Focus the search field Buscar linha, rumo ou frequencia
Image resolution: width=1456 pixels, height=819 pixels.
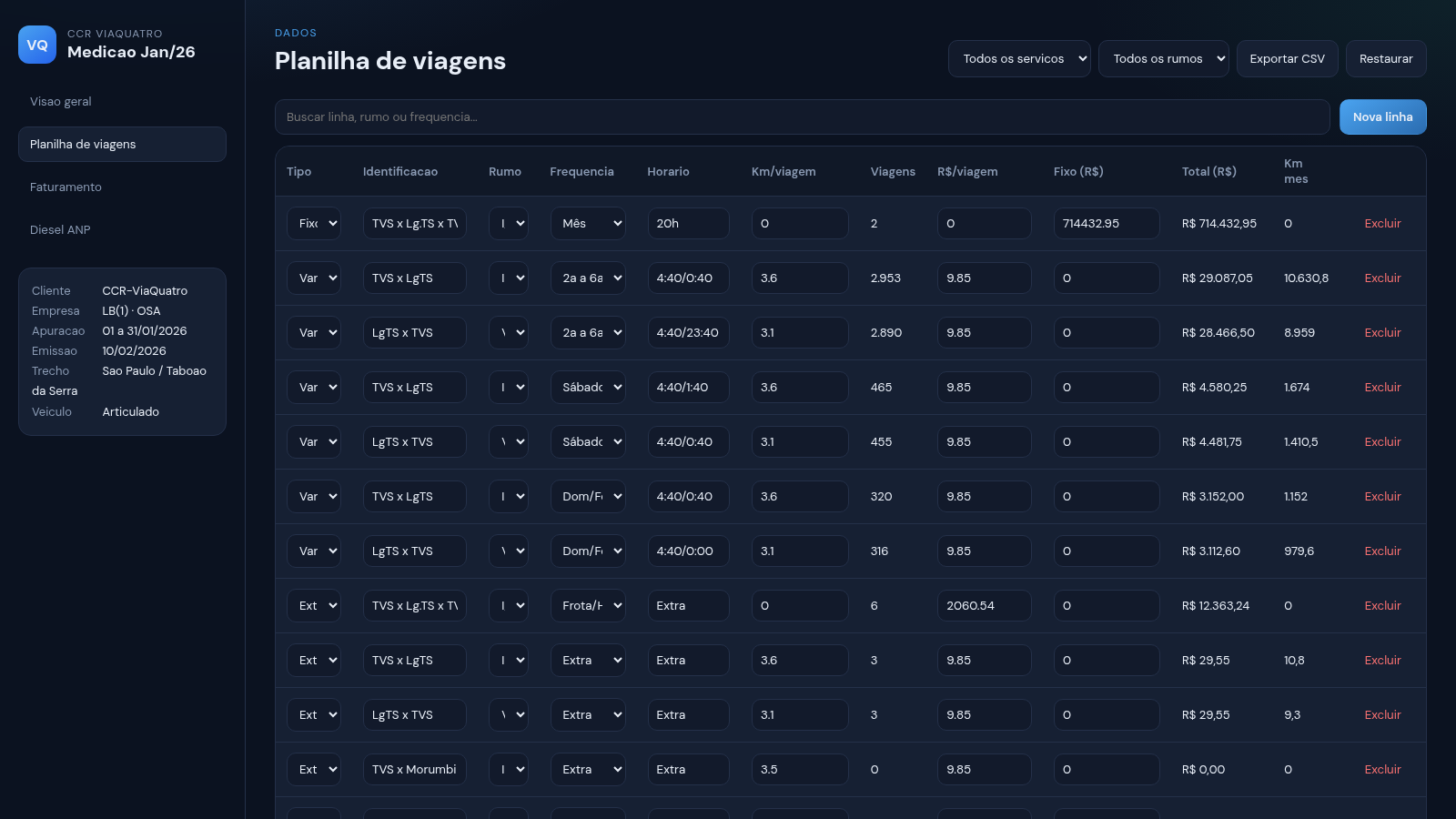click(x=802, y=116)
